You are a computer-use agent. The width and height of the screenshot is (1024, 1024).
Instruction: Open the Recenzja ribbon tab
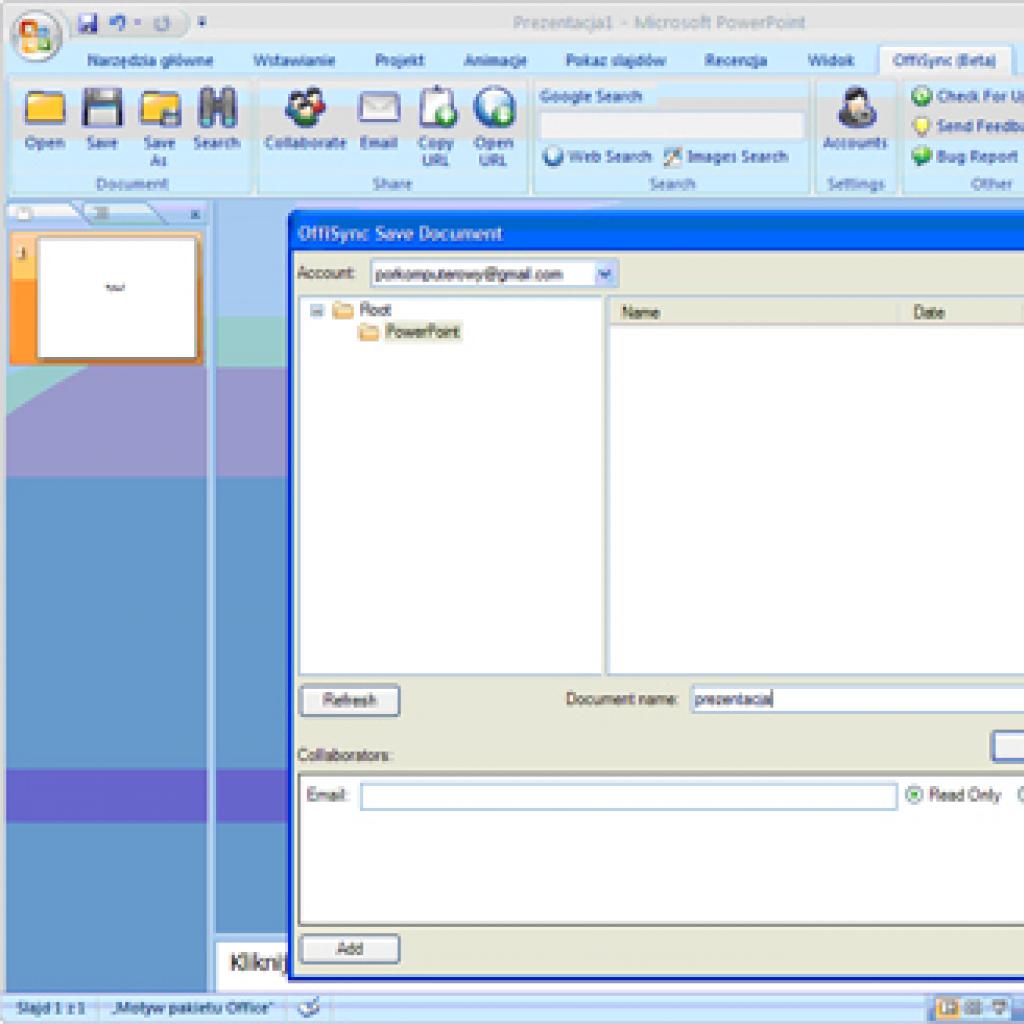pyautogui.click(x=735, y=61)
